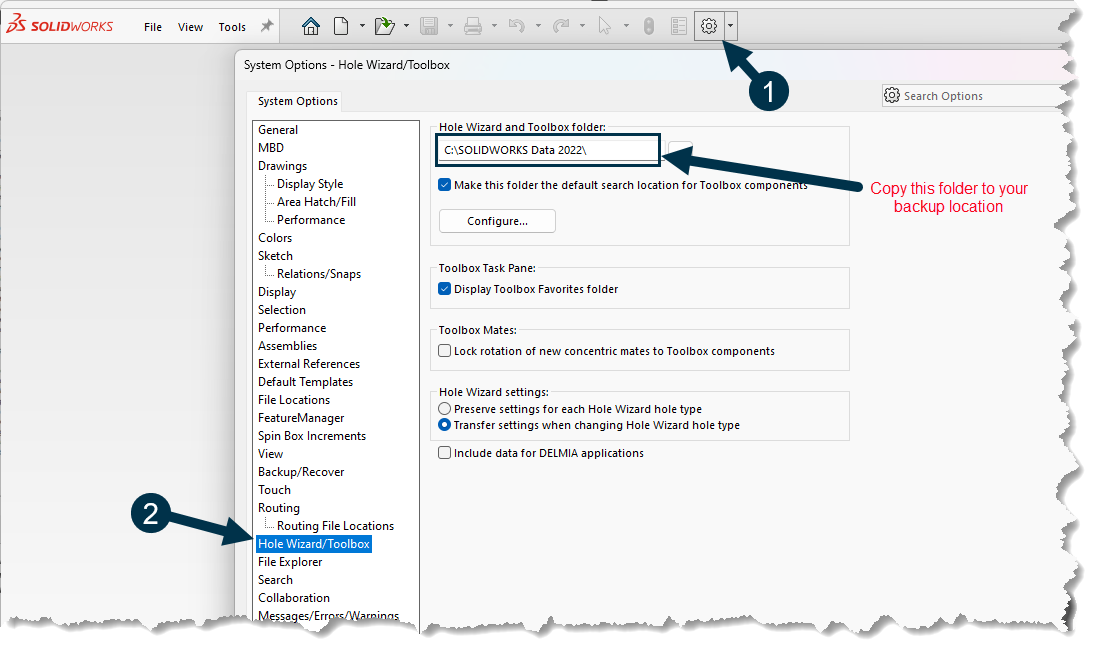
Task: Select General in options list
Action: point(278,130)
